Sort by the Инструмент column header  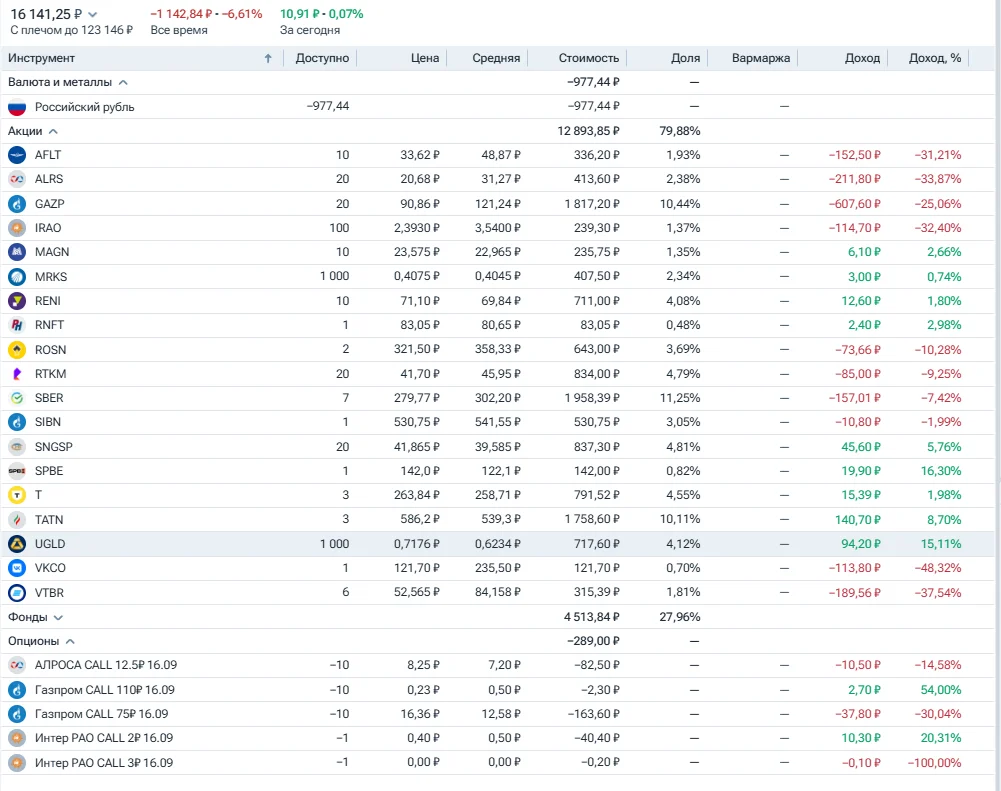click(x=41, y=58)
